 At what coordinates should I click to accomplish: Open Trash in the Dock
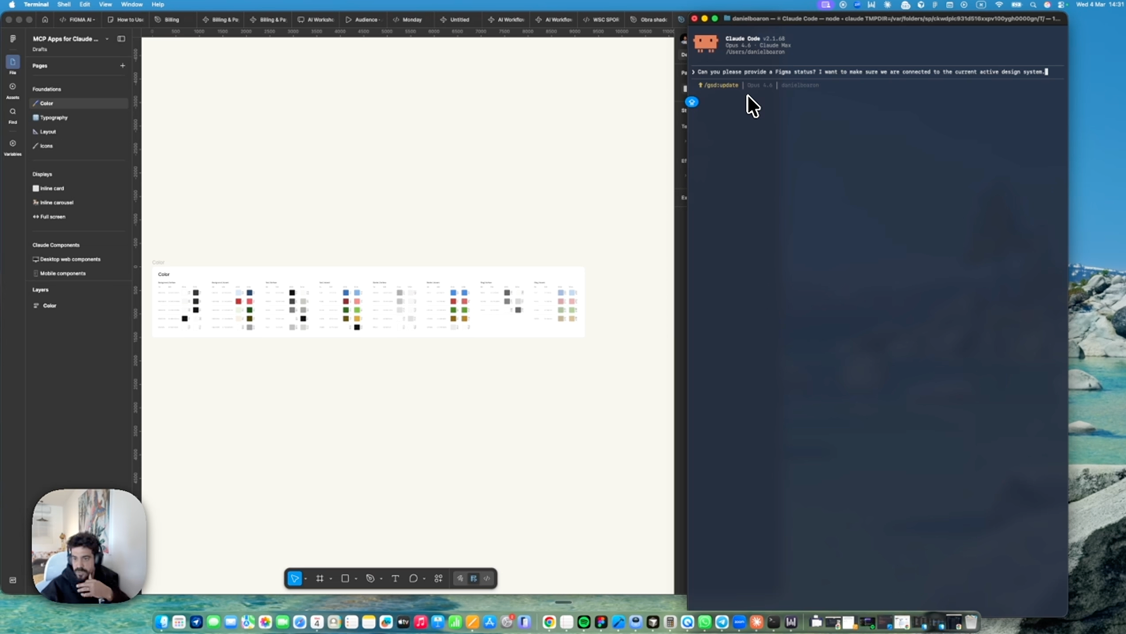pyautogui.click(x=971, y=622)
